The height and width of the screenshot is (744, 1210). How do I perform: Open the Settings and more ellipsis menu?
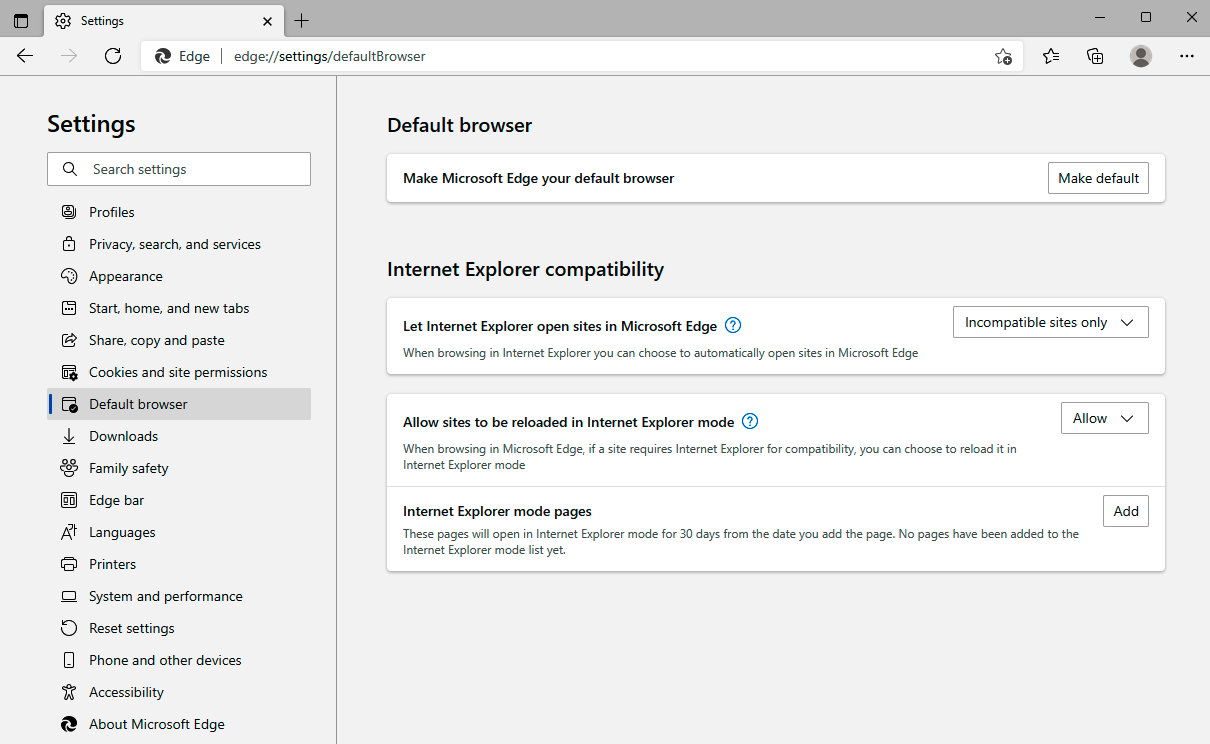[1187, 56]
